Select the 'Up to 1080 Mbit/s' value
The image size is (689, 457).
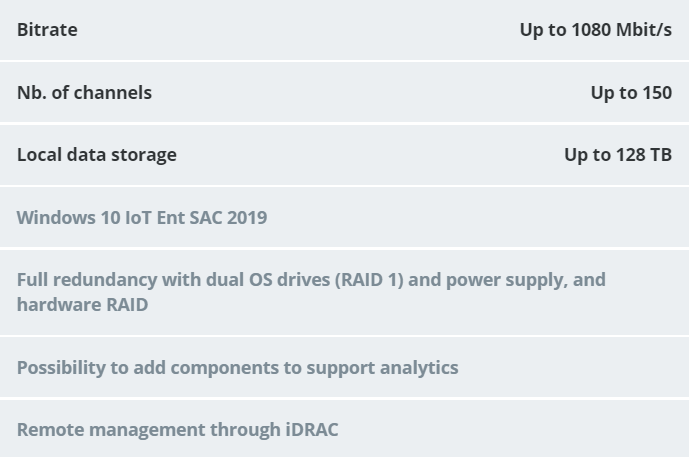[595, 30]
